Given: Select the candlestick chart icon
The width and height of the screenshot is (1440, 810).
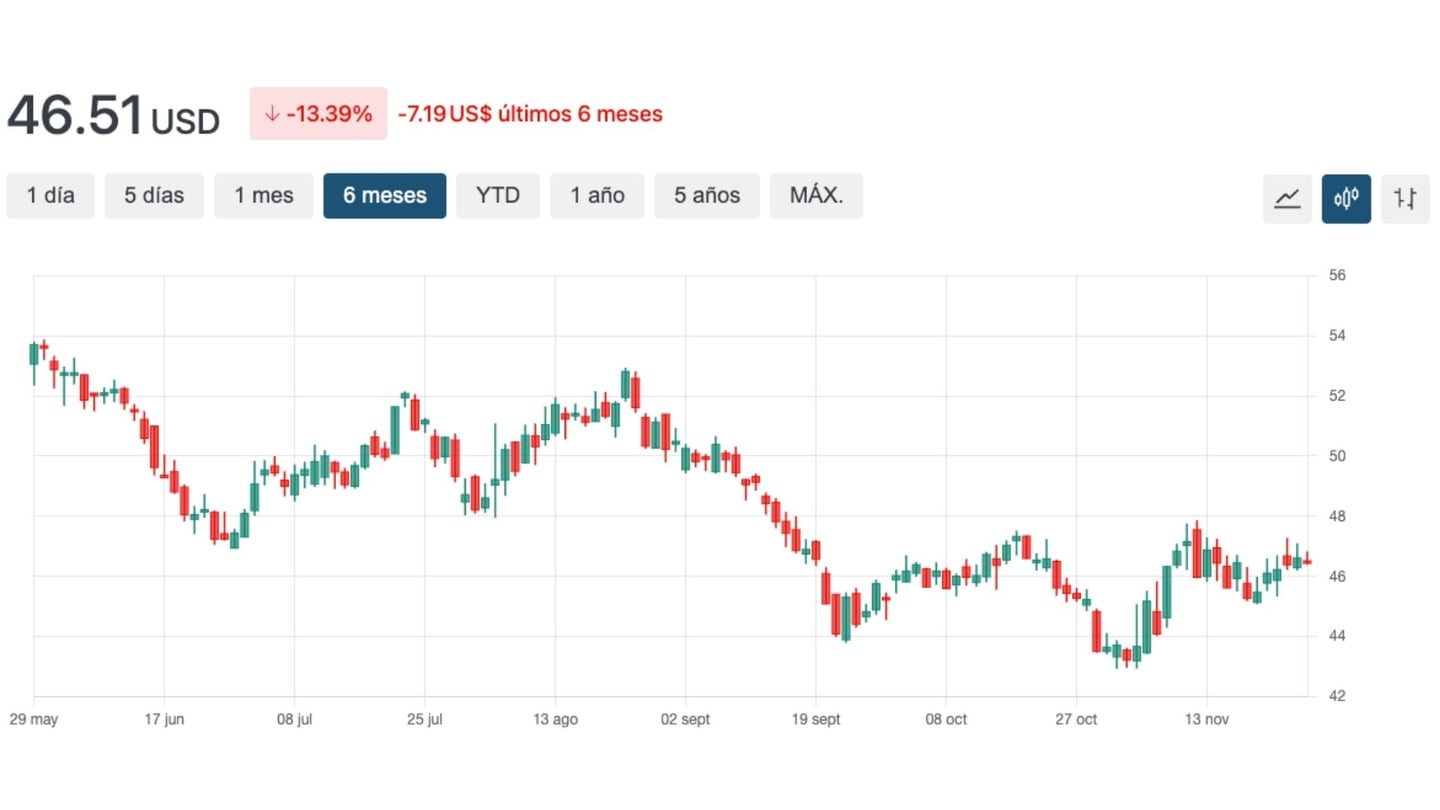Looking at the screenshot, I should [x=1346, y=198].
